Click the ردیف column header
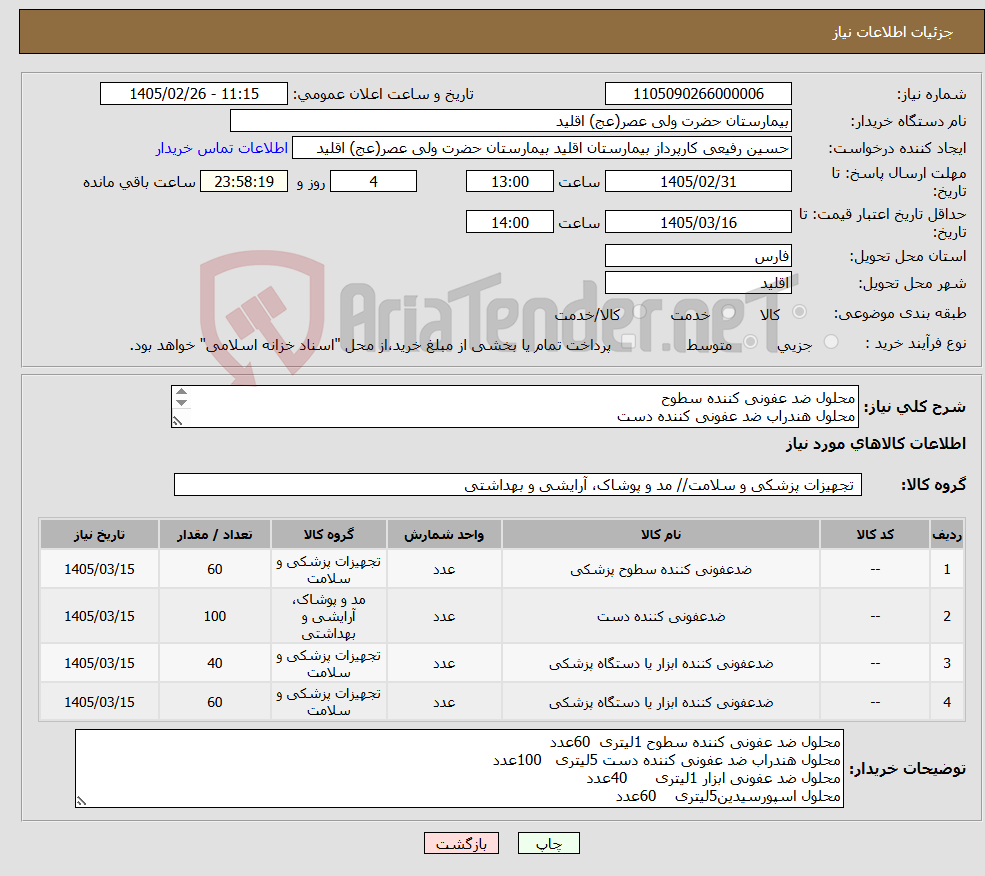 coord(947,534)
